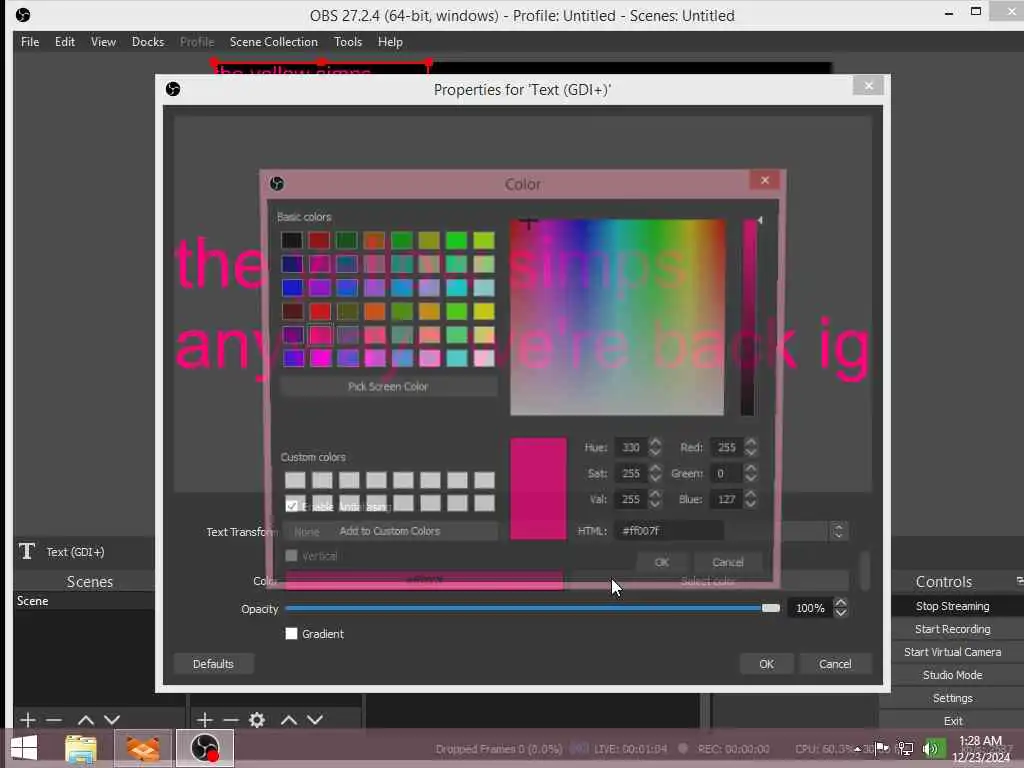Click OBS logo icon in main title bar
Viewport: 1024px width, 768px height.
click(23, 14)
